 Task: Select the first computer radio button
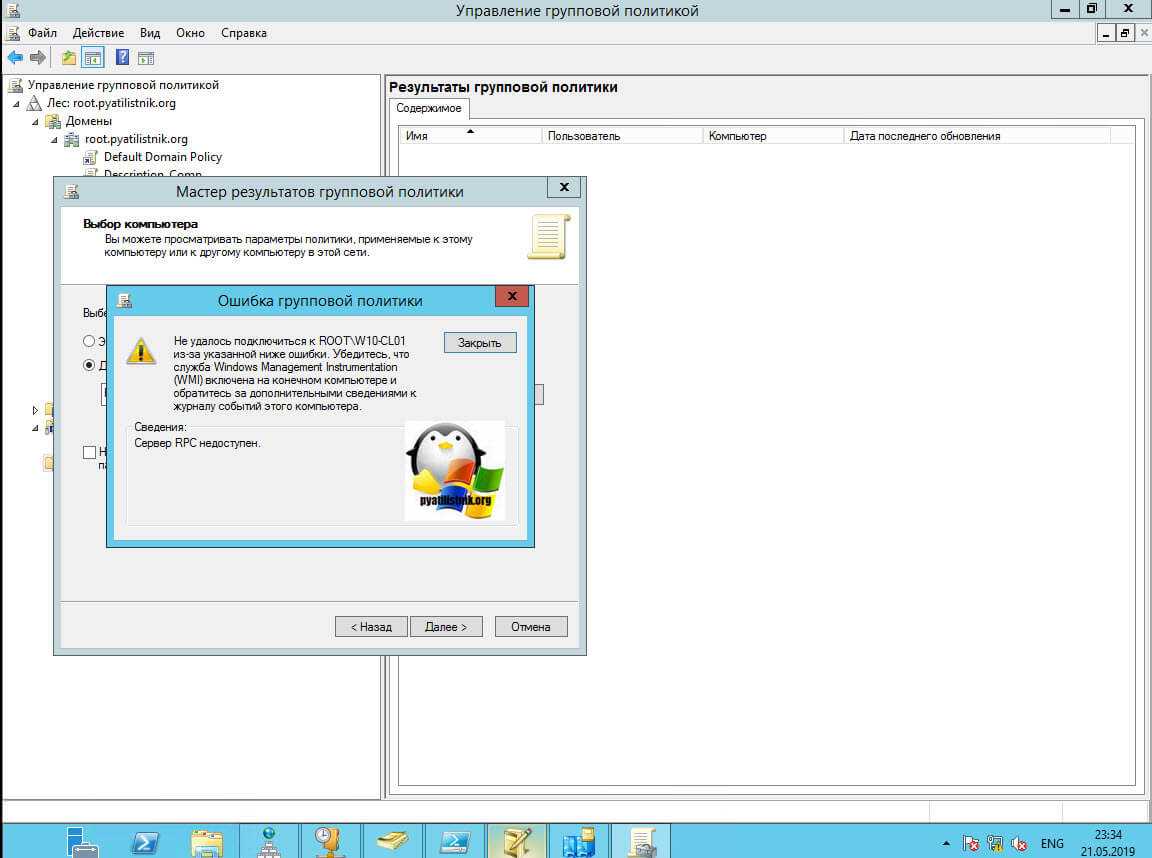coord(90,341)
